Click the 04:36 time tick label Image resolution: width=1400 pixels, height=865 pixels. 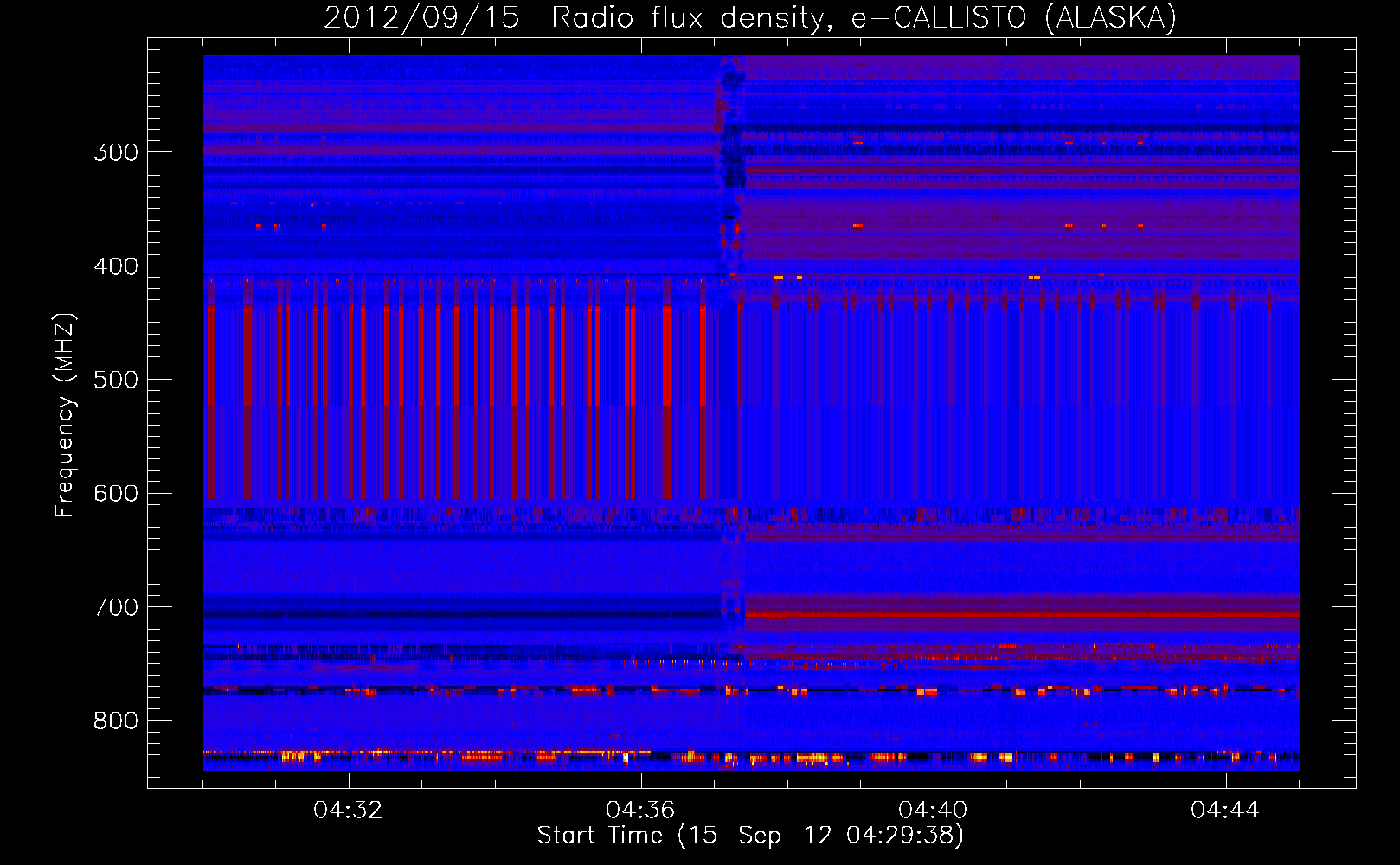click(640, 811)
